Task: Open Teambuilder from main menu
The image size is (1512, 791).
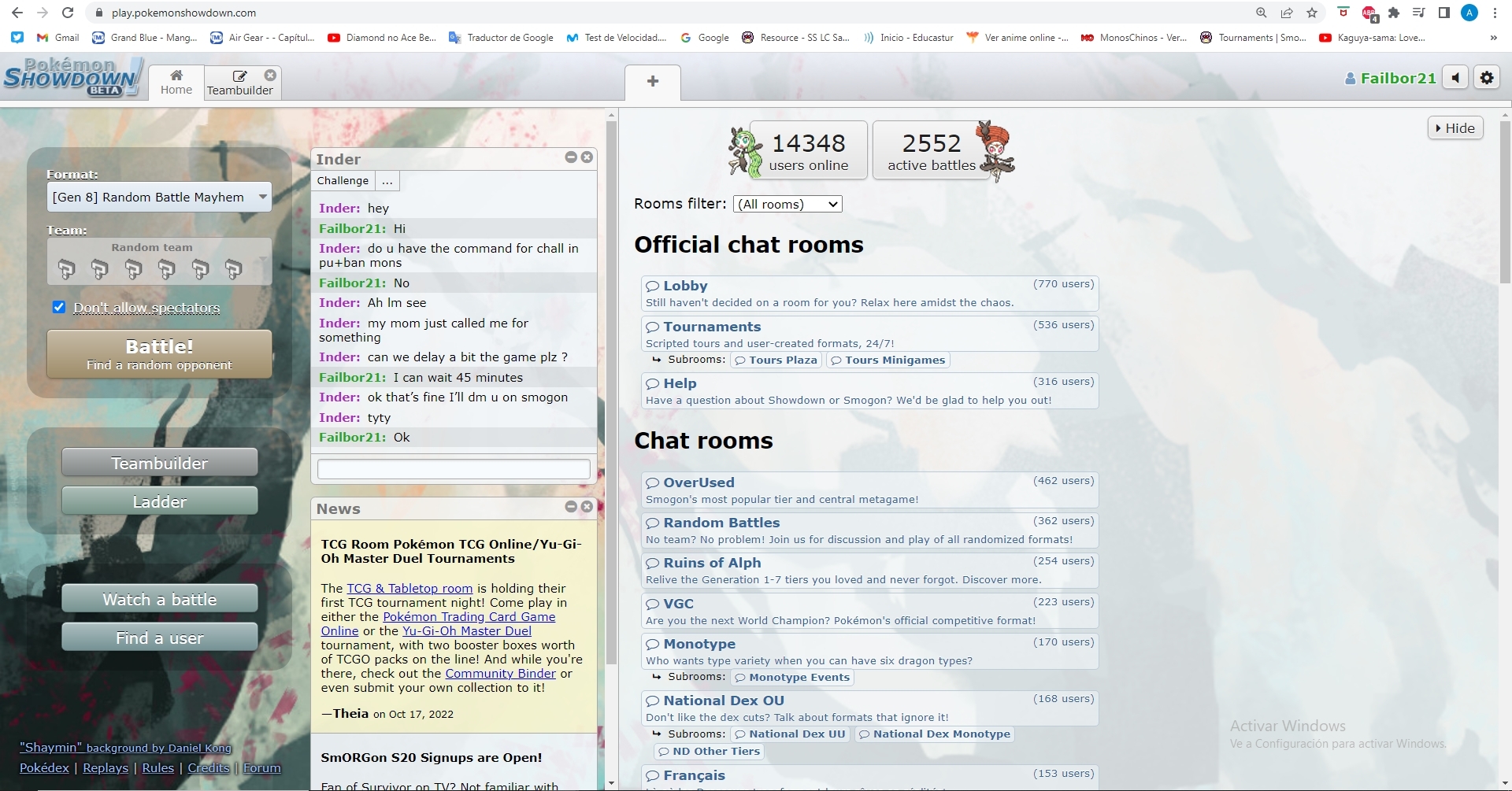Action: (x=159, y=463)
